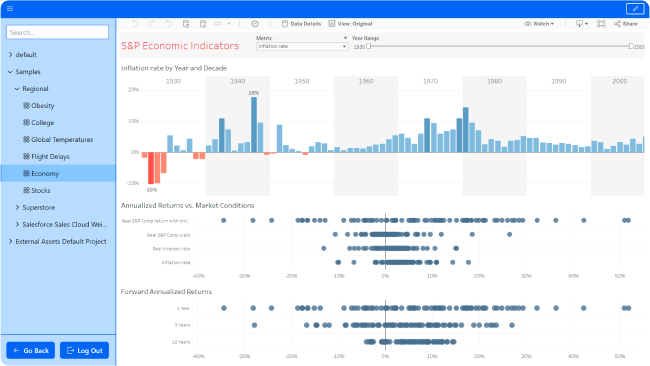Screen dimensions: 650x366
Task: Click the College view grid icon
Action: [26, 123]
